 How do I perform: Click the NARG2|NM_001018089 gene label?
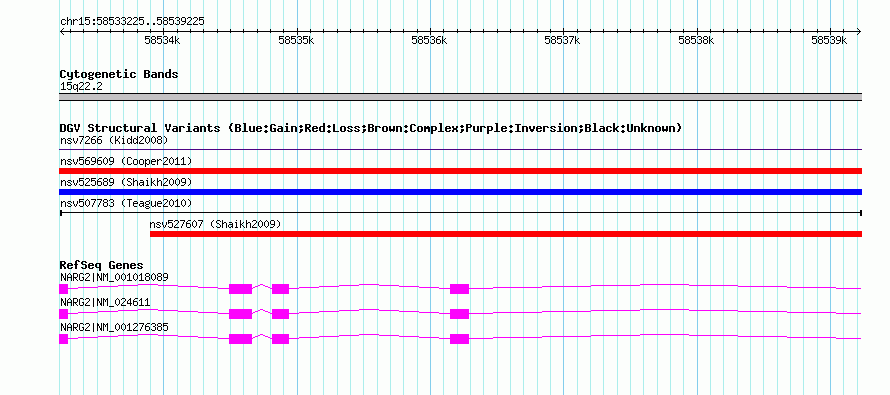(114, 277)
